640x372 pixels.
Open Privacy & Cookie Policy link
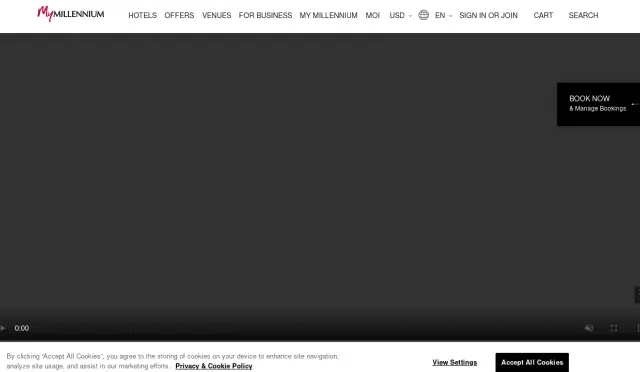(214, 366)
